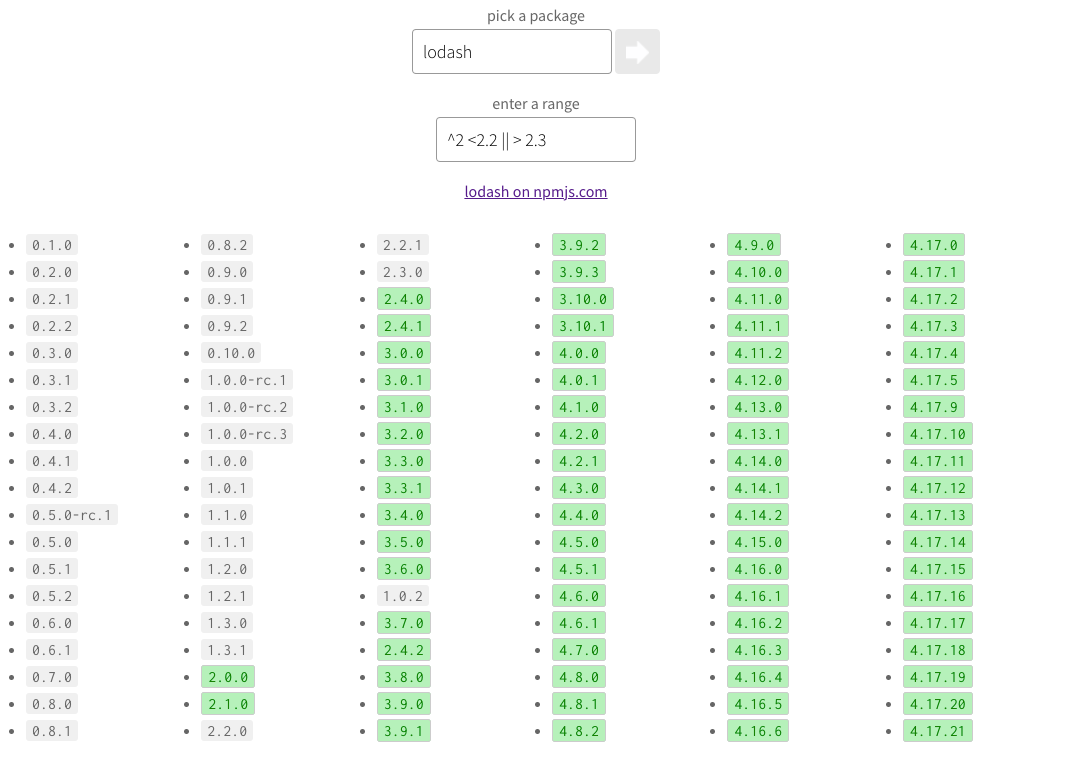This screenshot has width=1075, height=763.
Task: Click version 3.10.1 badge
Action: click(x=583, y=326)
